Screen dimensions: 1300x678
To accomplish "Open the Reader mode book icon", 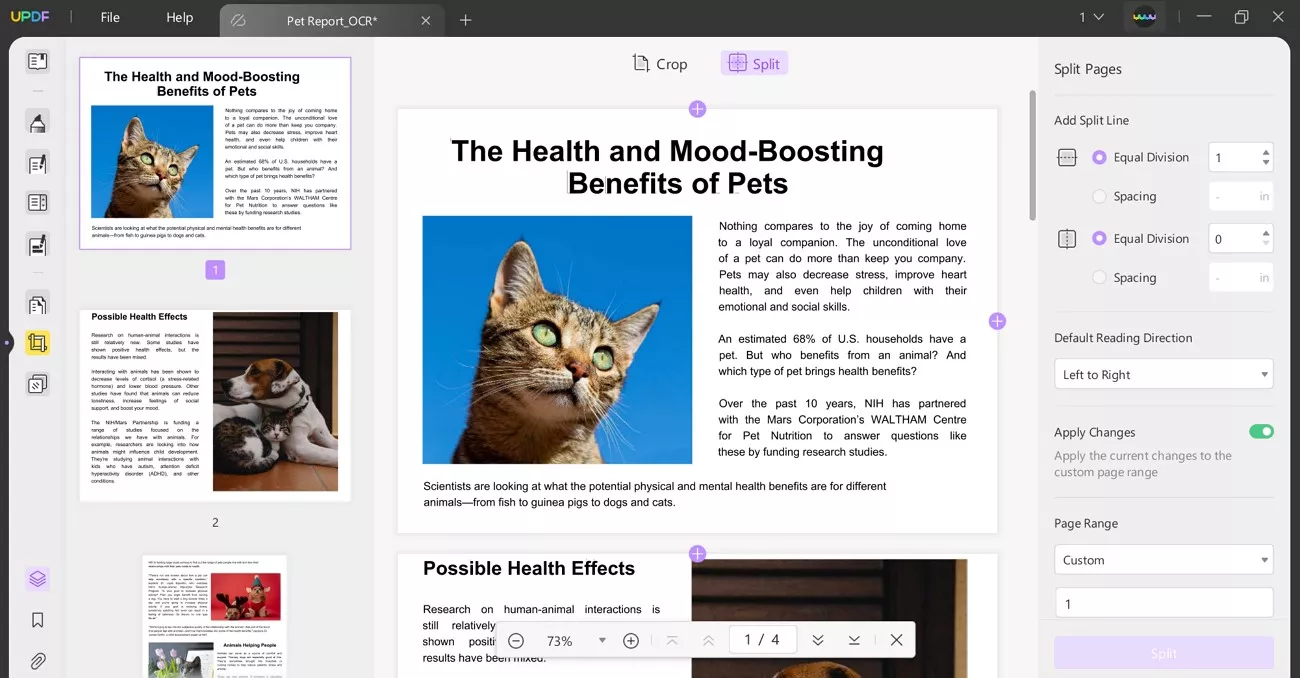I will tap(37, 62).
